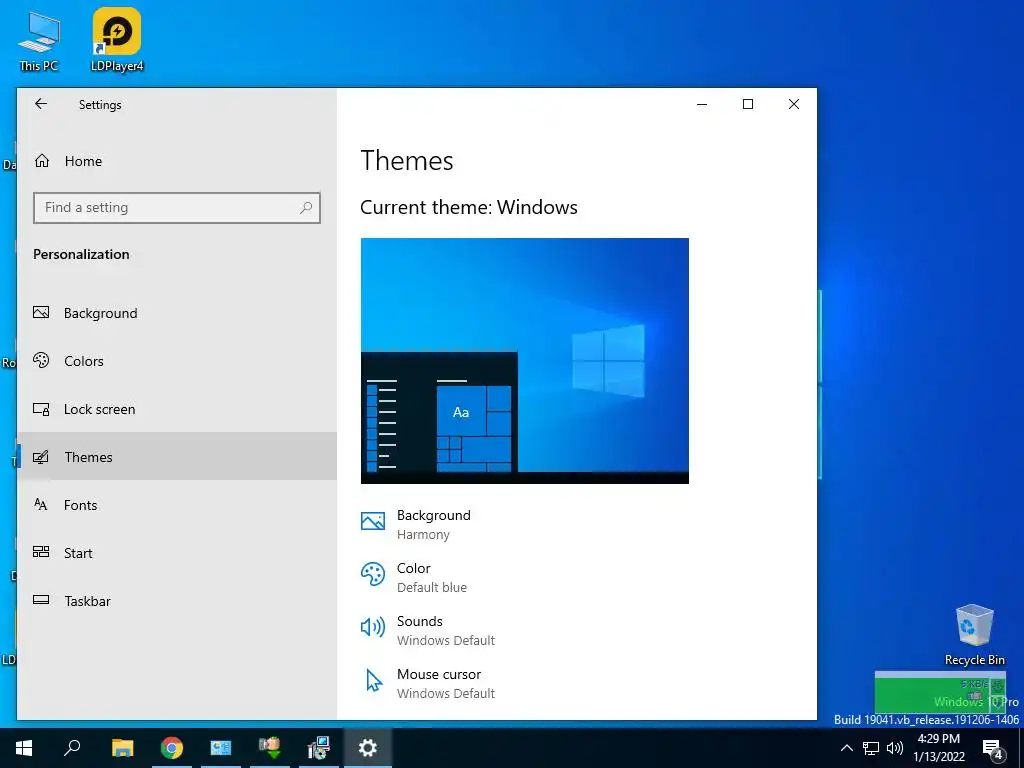Open the Lock screen settings page
Viewport: 1024px width, 768px height.
177,409
